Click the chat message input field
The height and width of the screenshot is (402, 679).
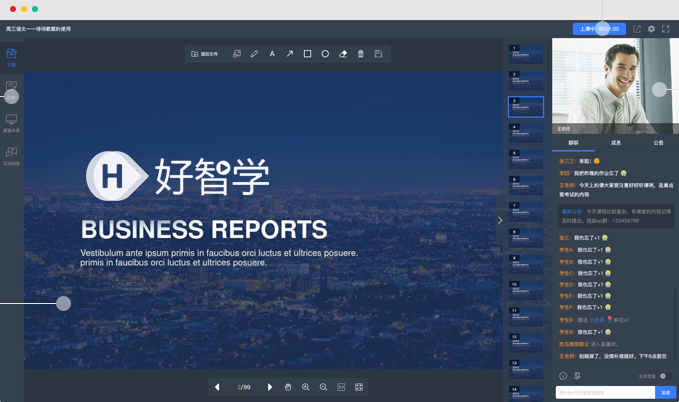605,392
